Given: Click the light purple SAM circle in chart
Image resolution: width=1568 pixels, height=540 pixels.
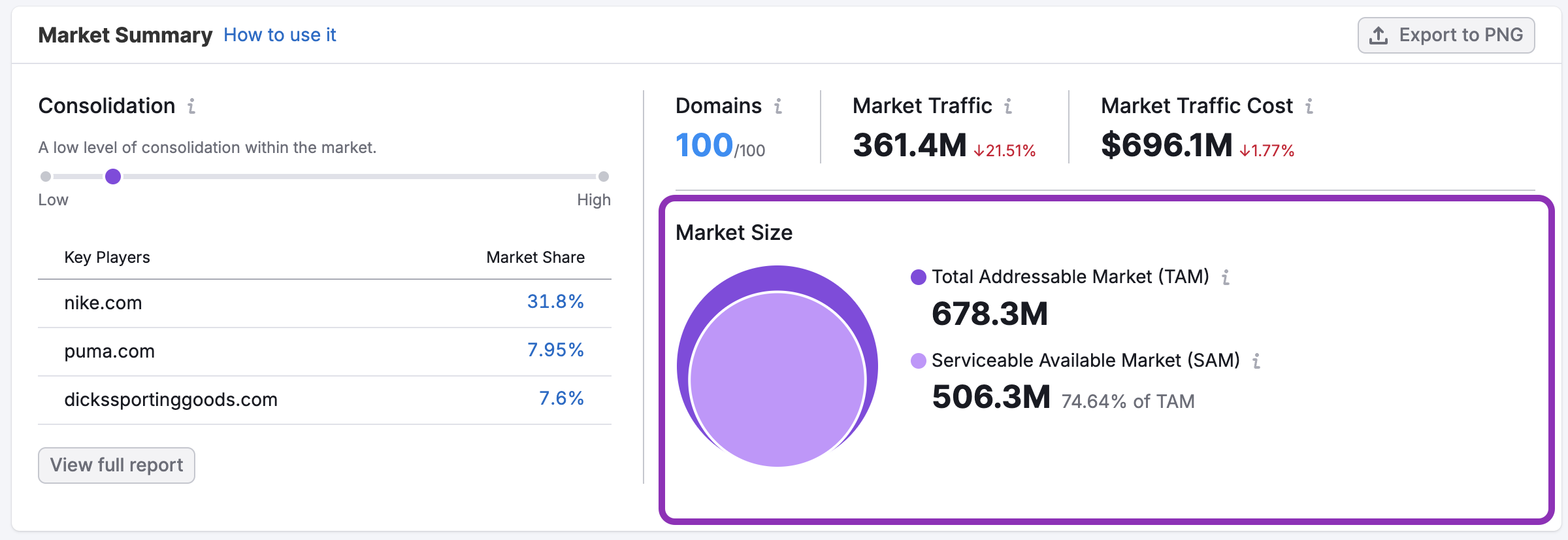Looking at the screenshot, I should (777, 379).
